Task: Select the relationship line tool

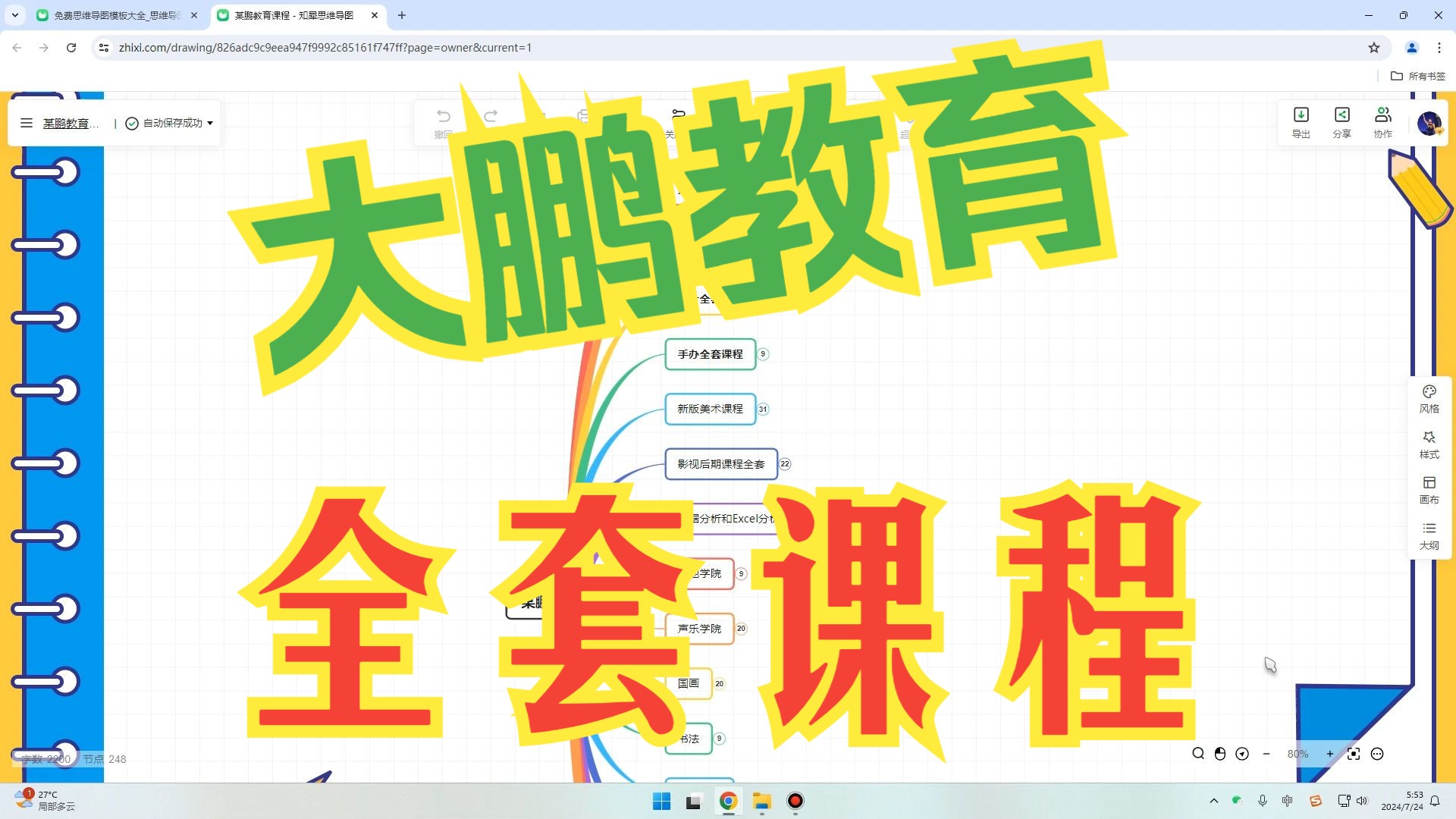Action: (x=678, y=115)
